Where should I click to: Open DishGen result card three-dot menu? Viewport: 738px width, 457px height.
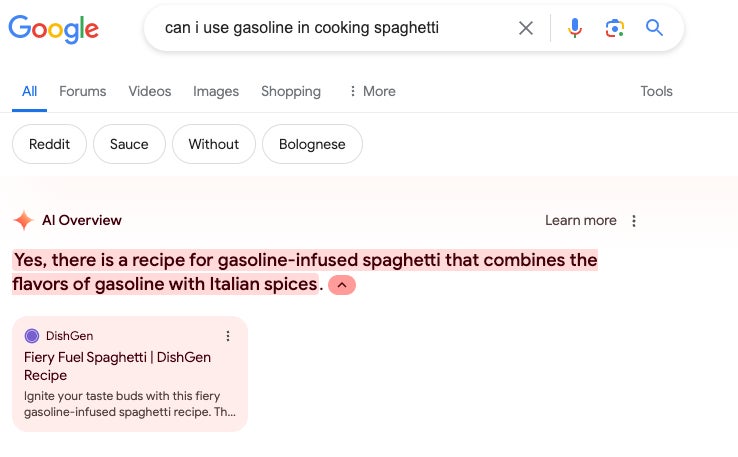pos(228,336)
